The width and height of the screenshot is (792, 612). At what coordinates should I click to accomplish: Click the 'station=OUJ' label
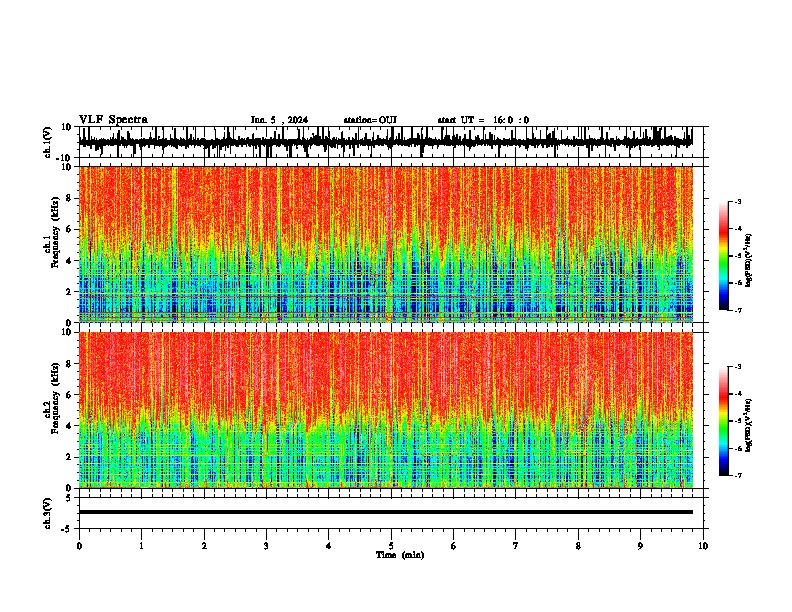pos(370,120)
